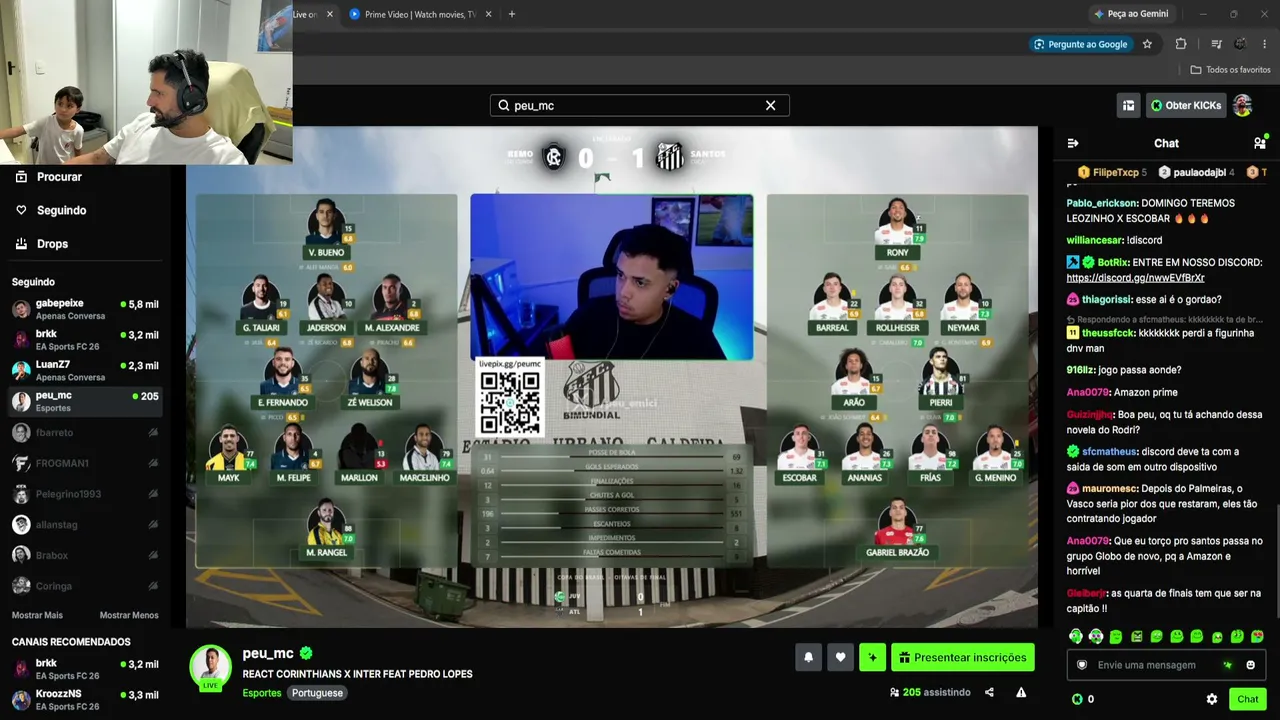
Task: Expand followed list with Mostrar Mais
Action: point(37,615)
